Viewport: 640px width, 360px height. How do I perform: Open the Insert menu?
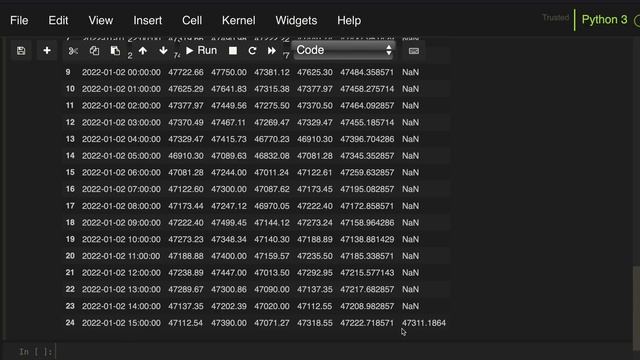click(x=148, y=20)
